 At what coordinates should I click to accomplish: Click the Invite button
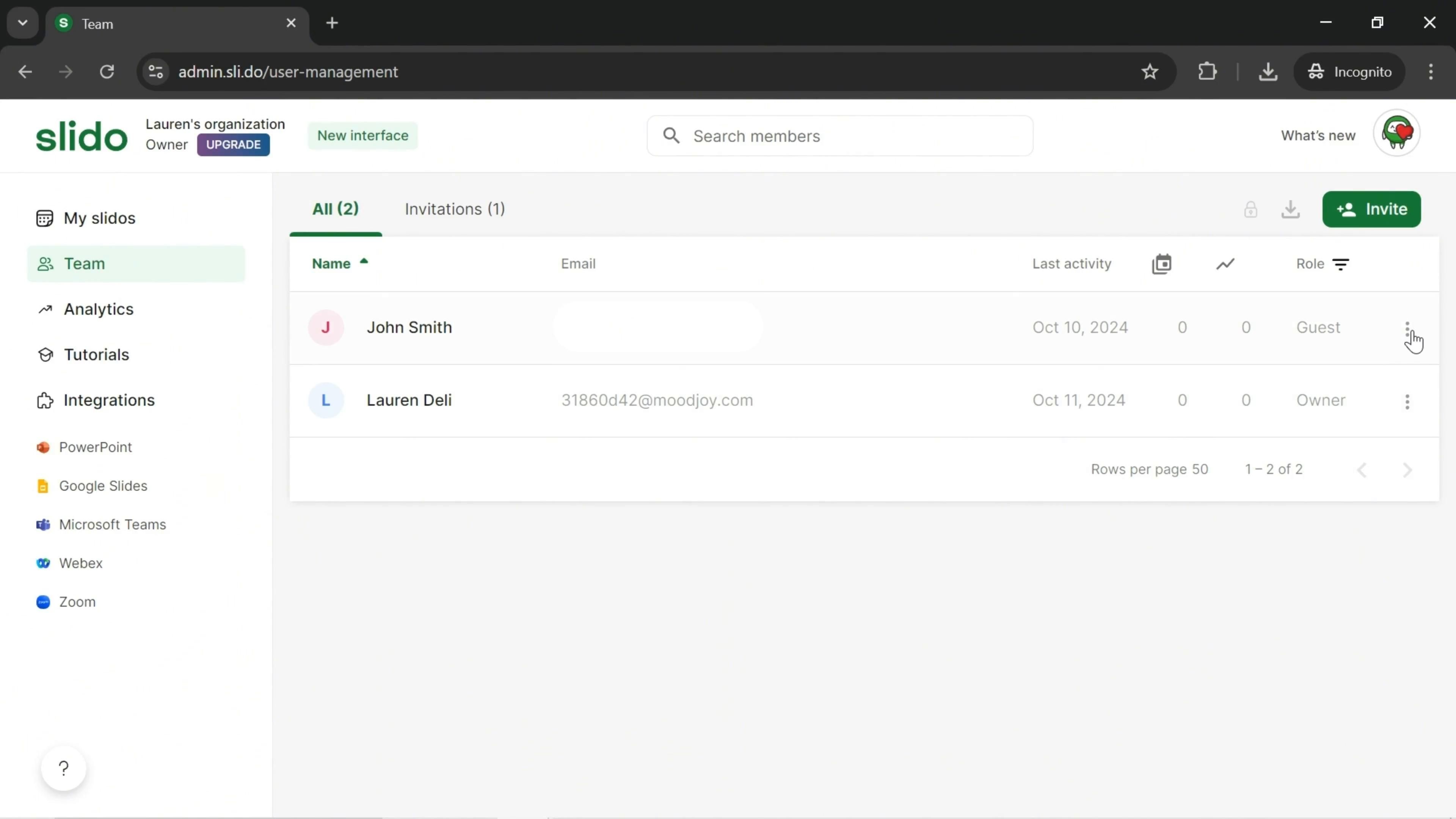coord(1371,209)
